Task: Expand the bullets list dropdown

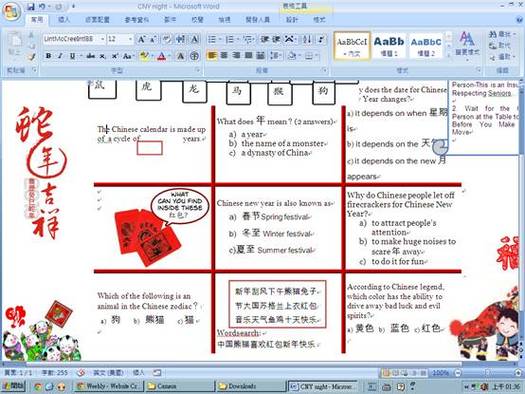Action: tap(220, 40)
